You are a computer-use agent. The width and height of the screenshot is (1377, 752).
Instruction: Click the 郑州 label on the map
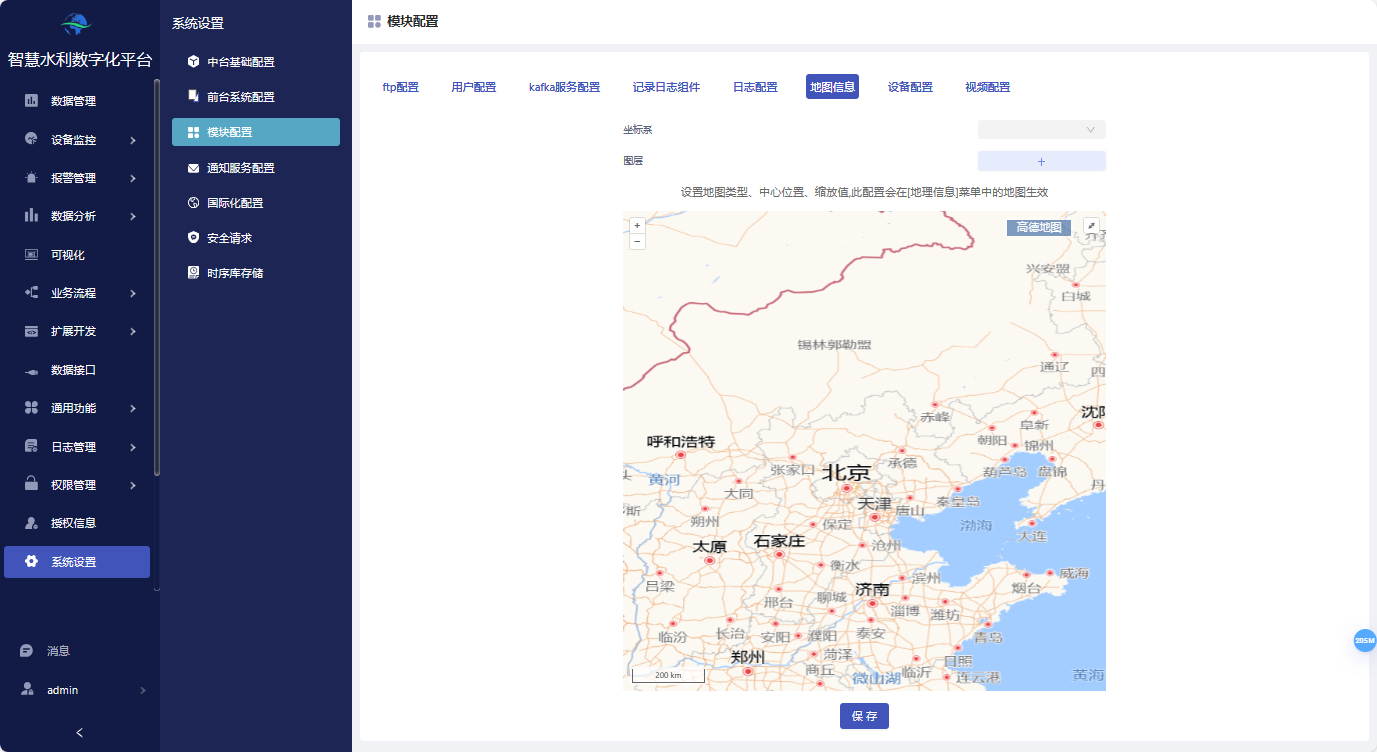748,657
